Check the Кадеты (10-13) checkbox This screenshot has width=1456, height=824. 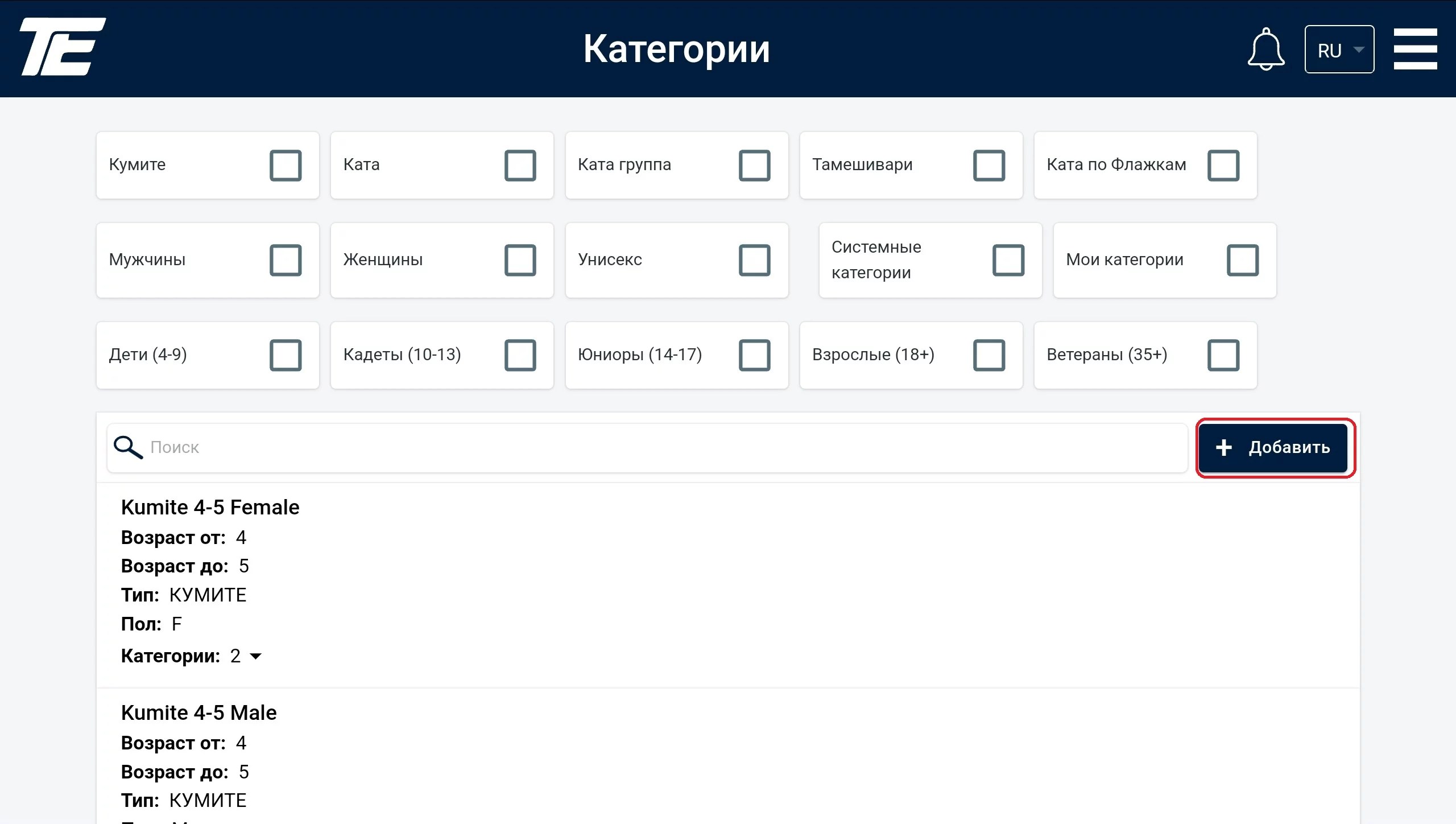pyautogui.click(x=520, y=355)
